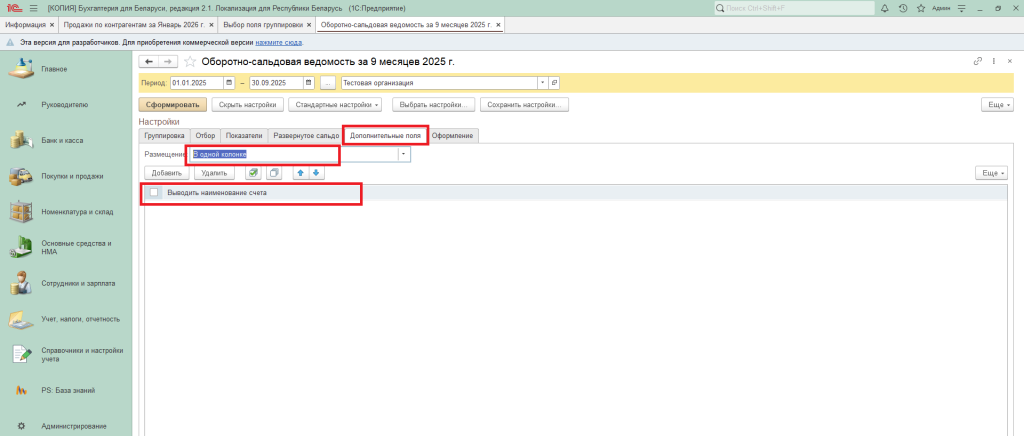Screen dimensions: 1024x436
Task: Open the organization dropdown arrow
Action: [542, 82]
